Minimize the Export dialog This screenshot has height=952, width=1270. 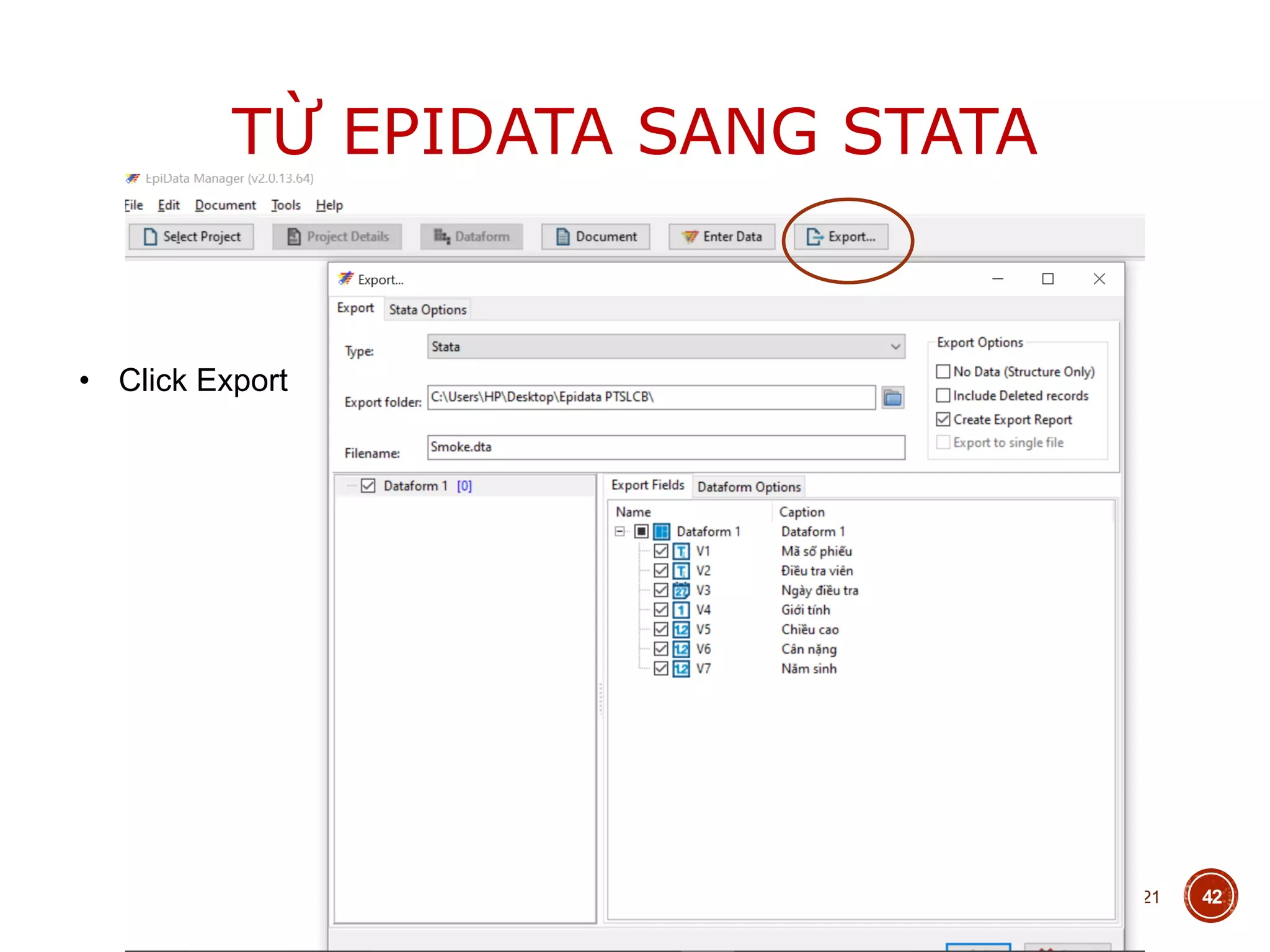pyautogui.click(x=998, y=279)
